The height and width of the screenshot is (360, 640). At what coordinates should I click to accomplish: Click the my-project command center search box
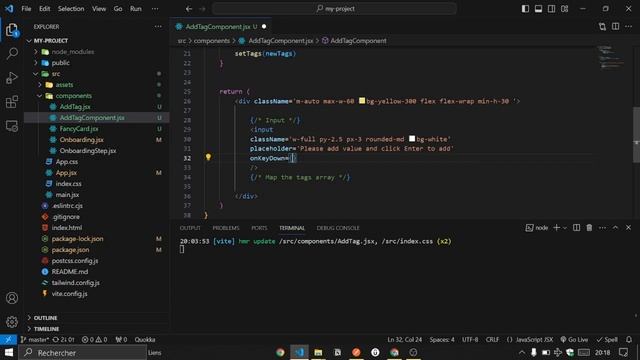[334, 9]
